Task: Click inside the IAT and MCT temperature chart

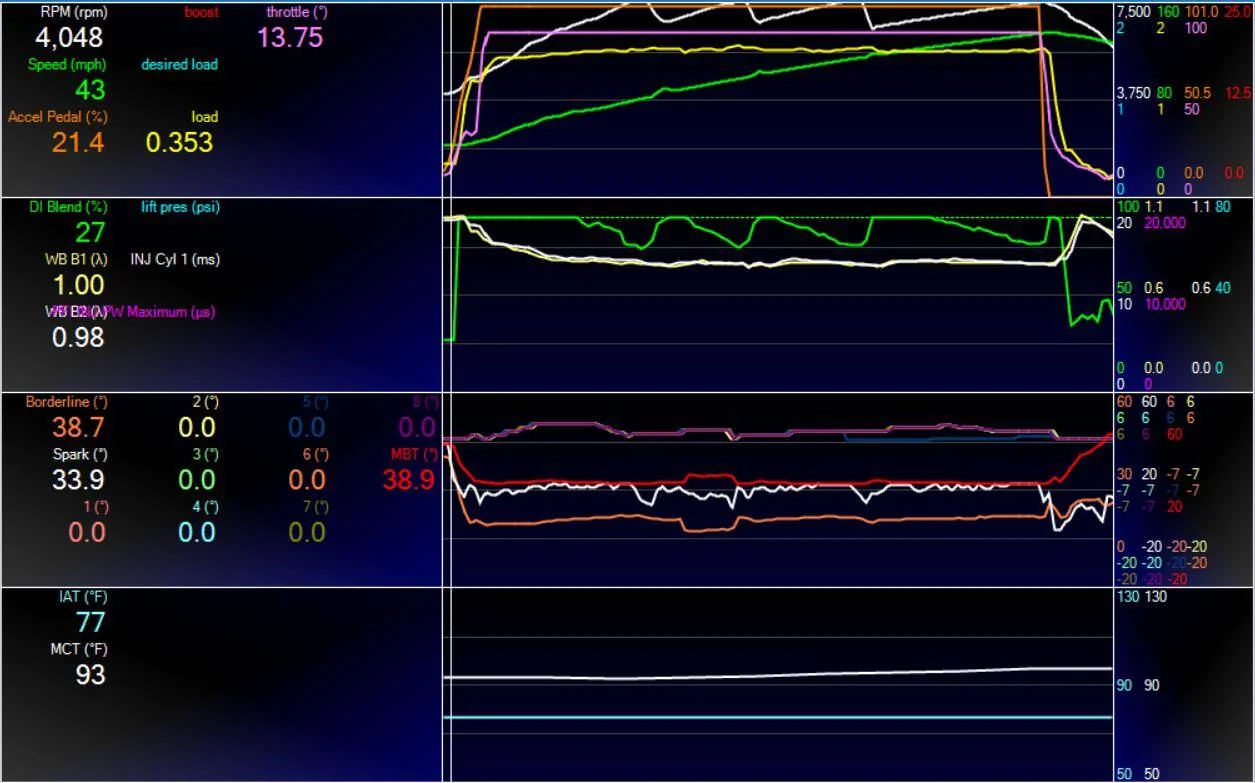Action: click(x=778, y=685)
